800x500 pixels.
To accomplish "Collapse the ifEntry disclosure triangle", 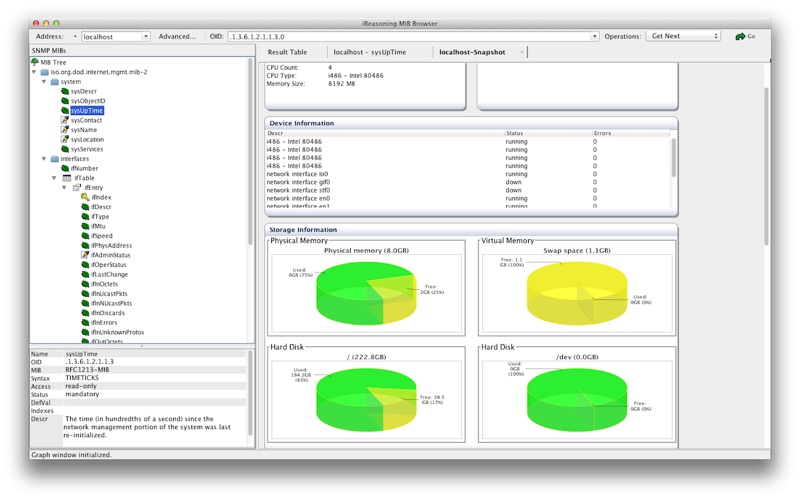I will pos(65,188).
